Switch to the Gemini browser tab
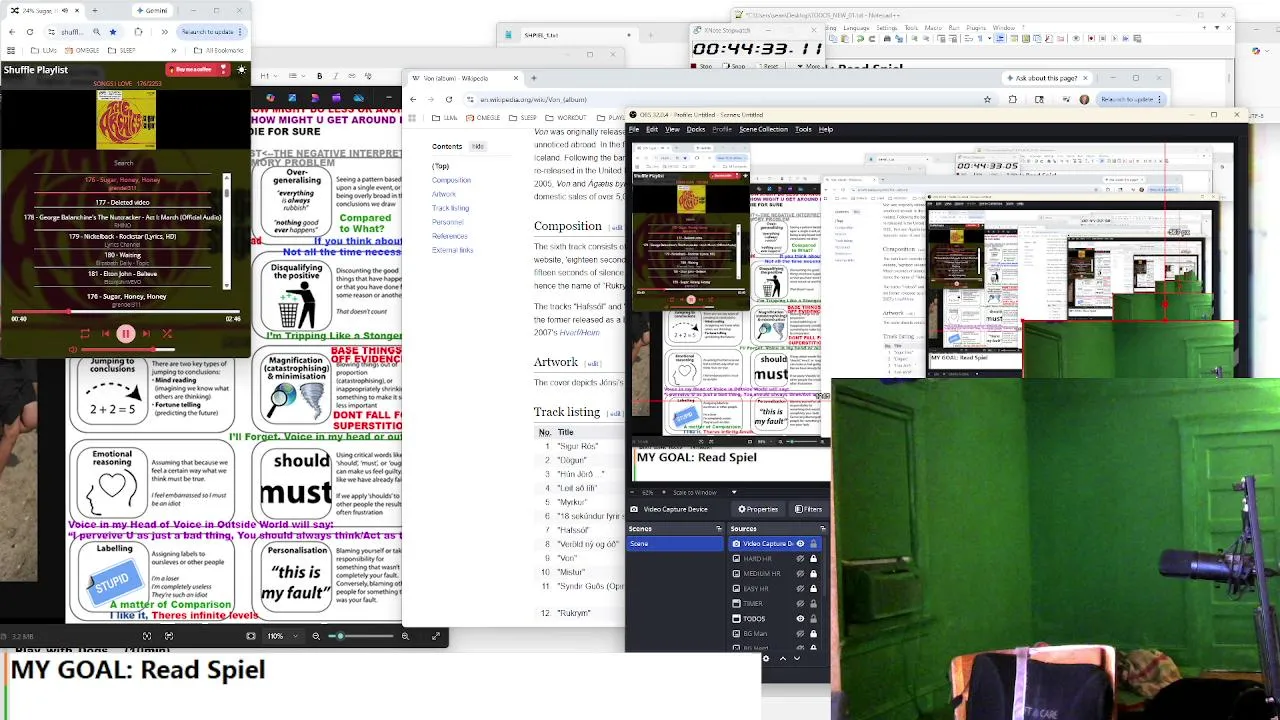The width and height of the screenshot is (1280, 720). 152,10
